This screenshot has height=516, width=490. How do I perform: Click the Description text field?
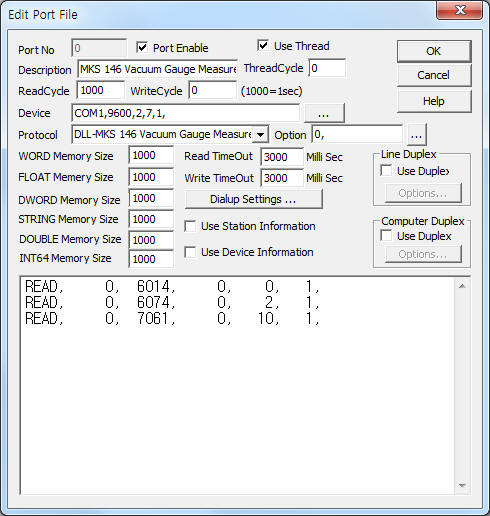click(157, 69)
